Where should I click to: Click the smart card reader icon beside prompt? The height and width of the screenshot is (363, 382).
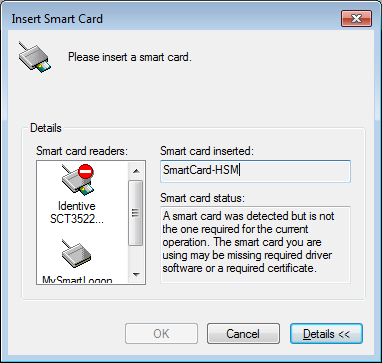click(34, 57)
